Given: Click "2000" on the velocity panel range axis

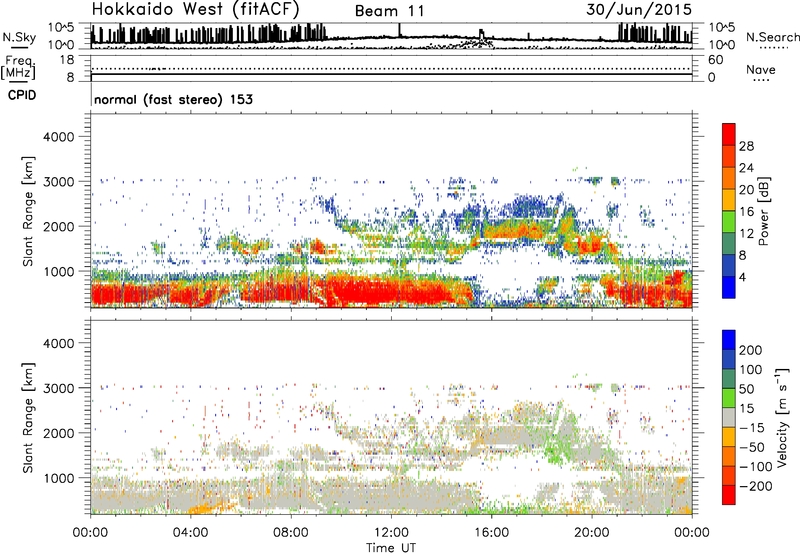Looking at the screenshot, I should point(58,433).
